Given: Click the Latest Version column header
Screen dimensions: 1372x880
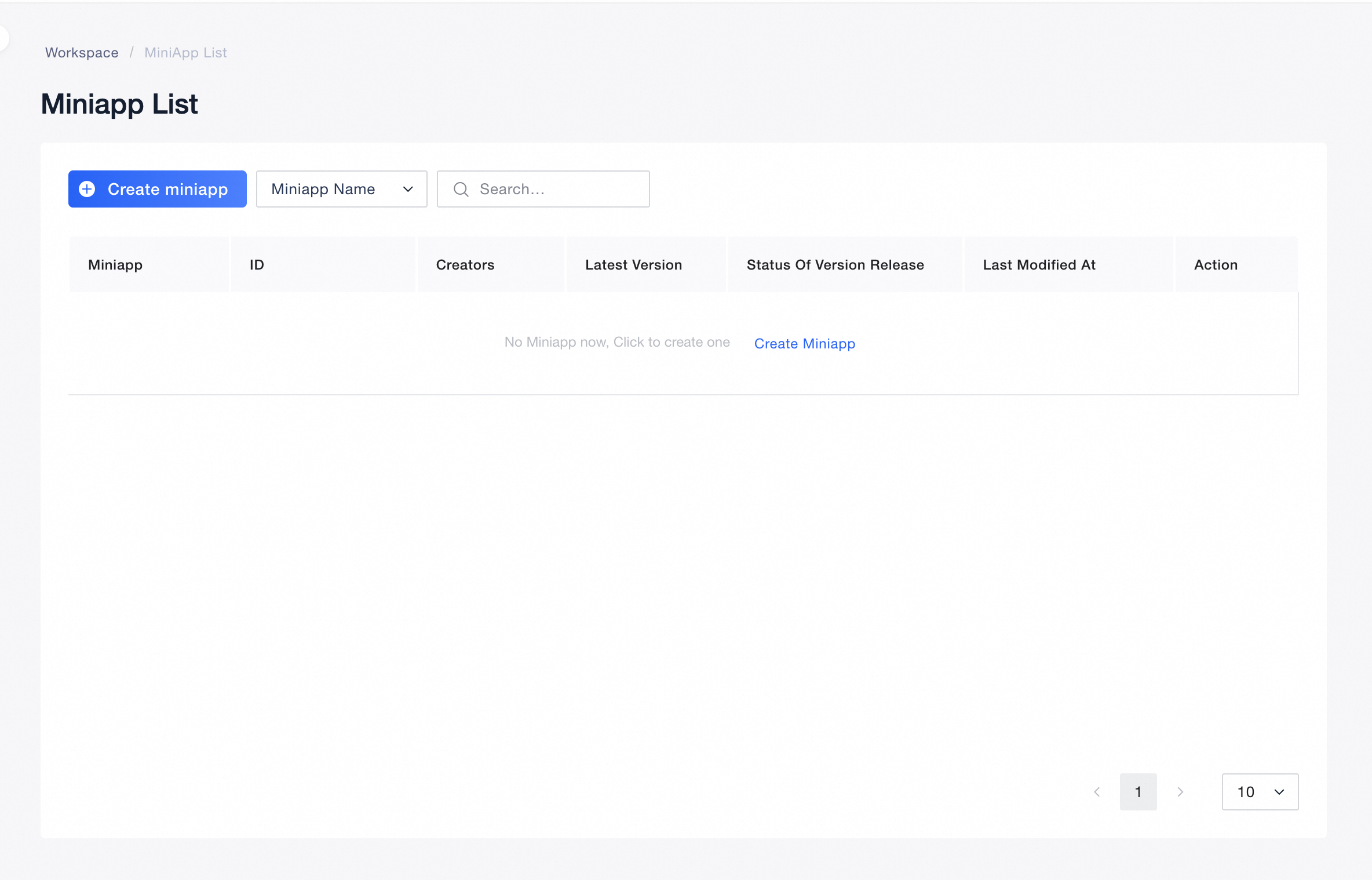Looking at the screenshot, I should pos(646,264).
